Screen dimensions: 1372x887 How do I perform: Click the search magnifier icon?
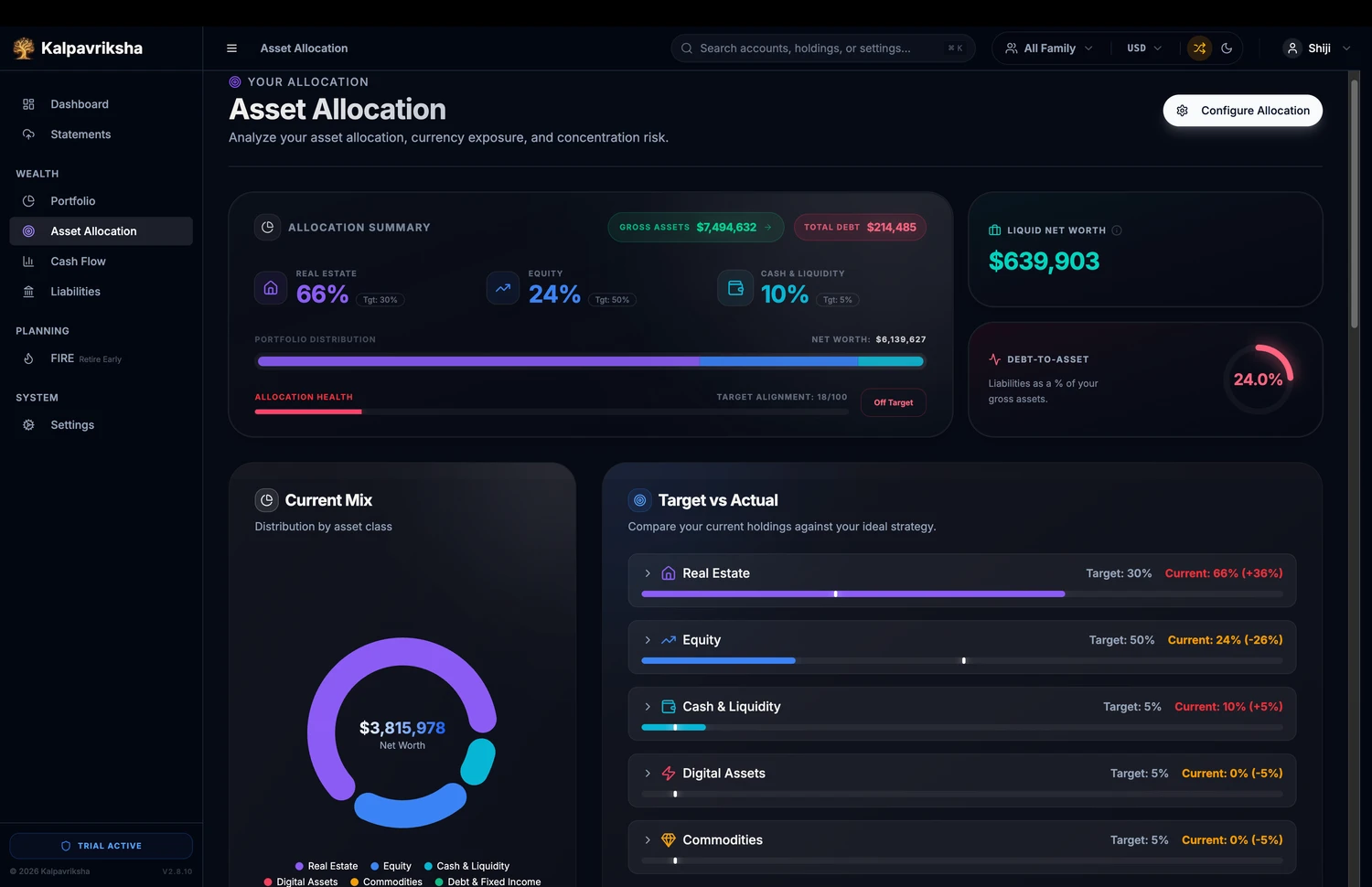[687, 48]
